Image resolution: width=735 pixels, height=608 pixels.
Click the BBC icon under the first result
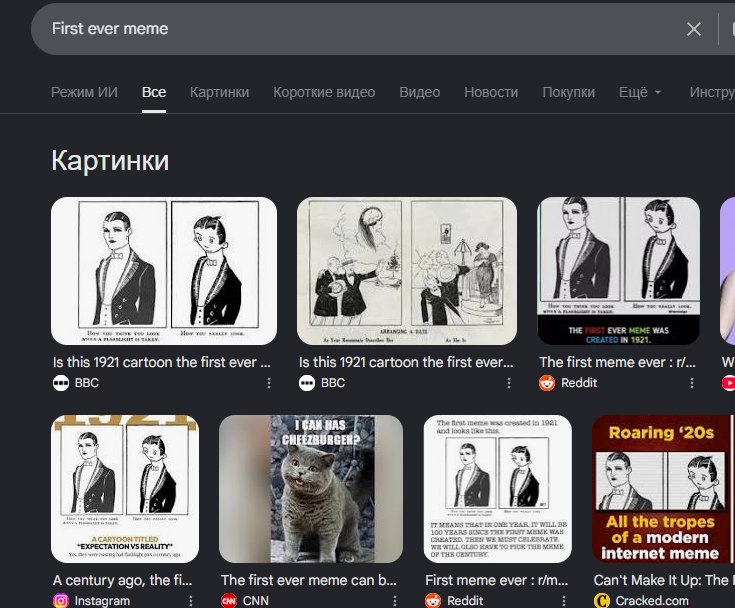pos(61,383)
